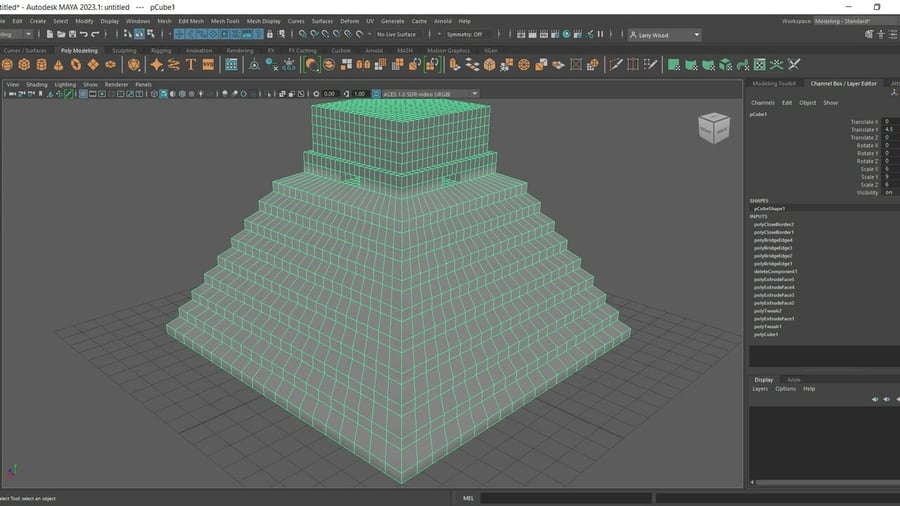Screen dimensions: 900x506
Task: Select the polygon Type text tool
Action: tap(190, 65)
